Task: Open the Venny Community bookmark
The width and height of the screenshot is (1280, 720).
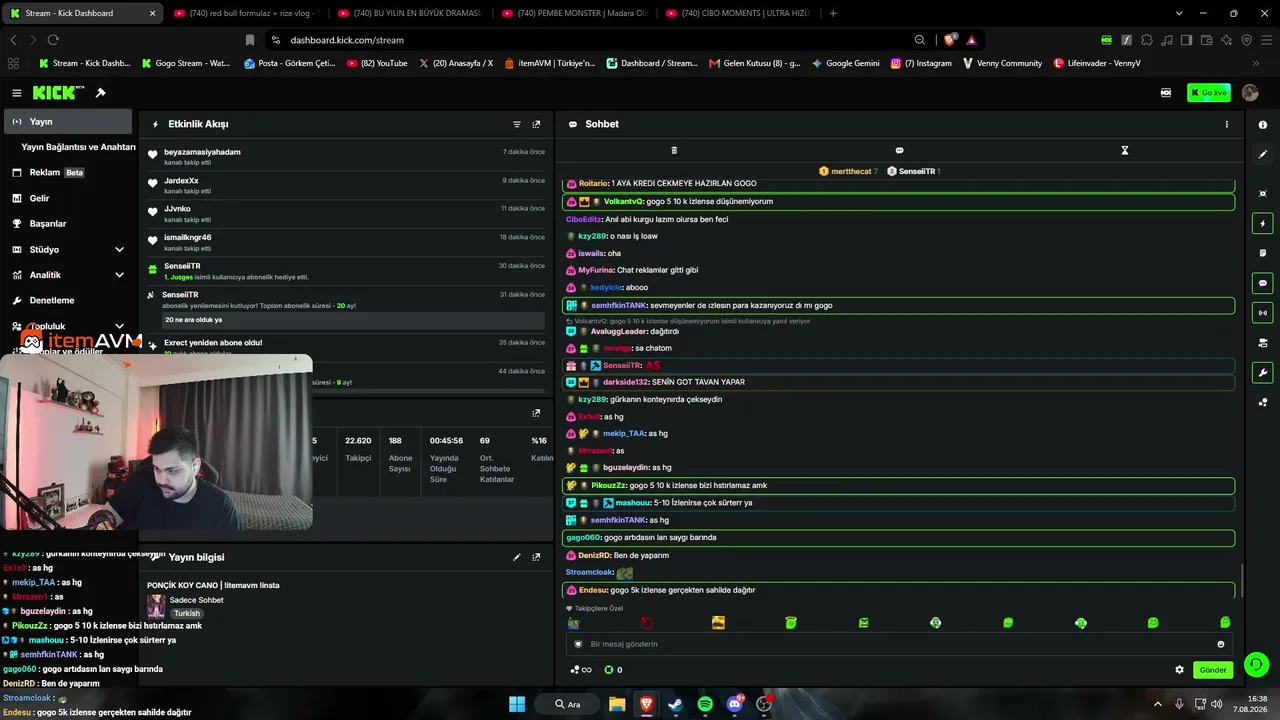Action: tap(1002, 63)
